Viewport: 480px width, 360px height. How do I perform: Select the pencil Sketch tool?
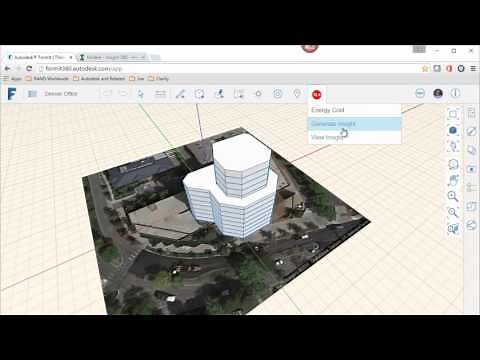click(180, 94)
